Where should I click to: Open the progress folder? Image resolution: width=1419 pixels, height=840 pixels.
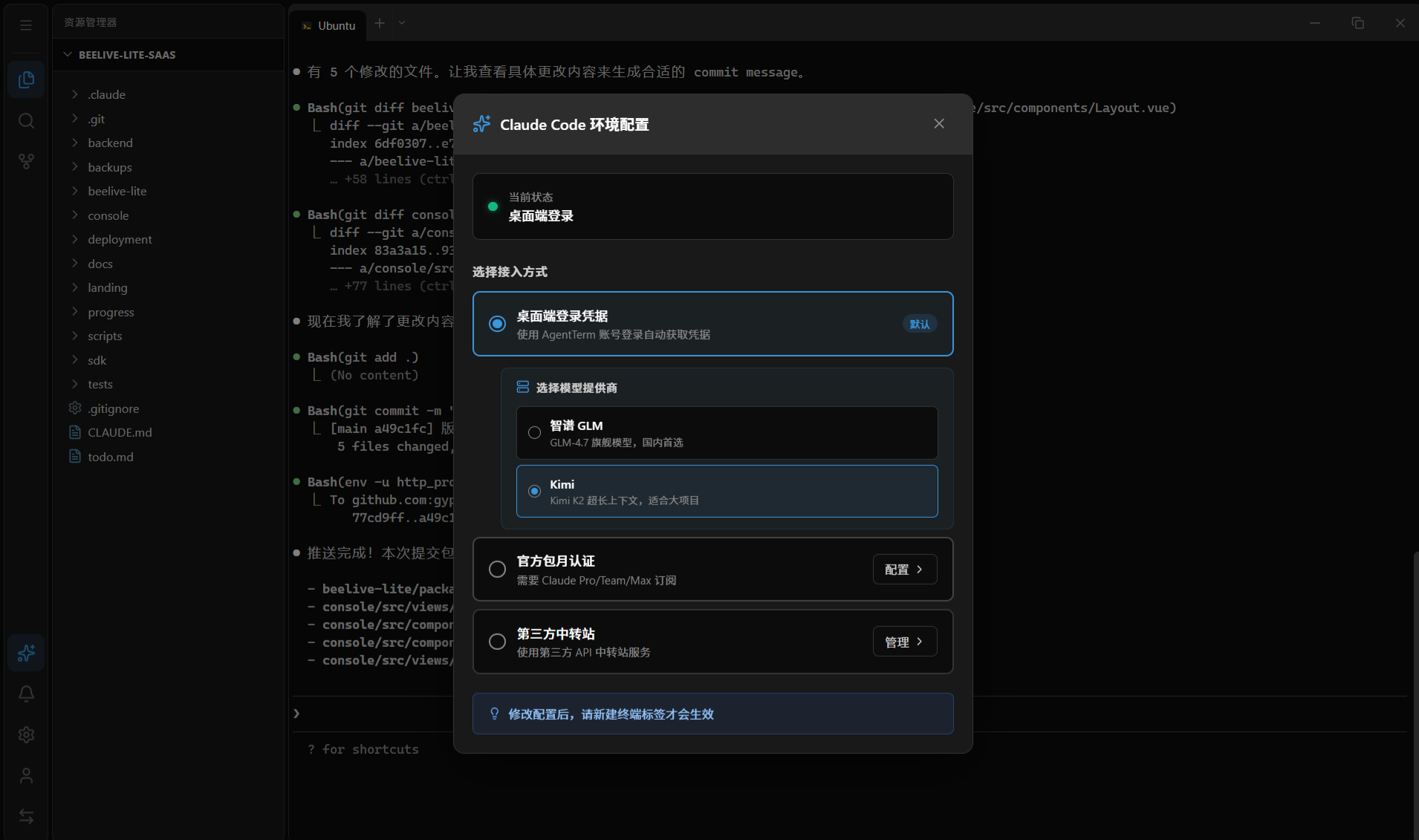tap(169, 312)
